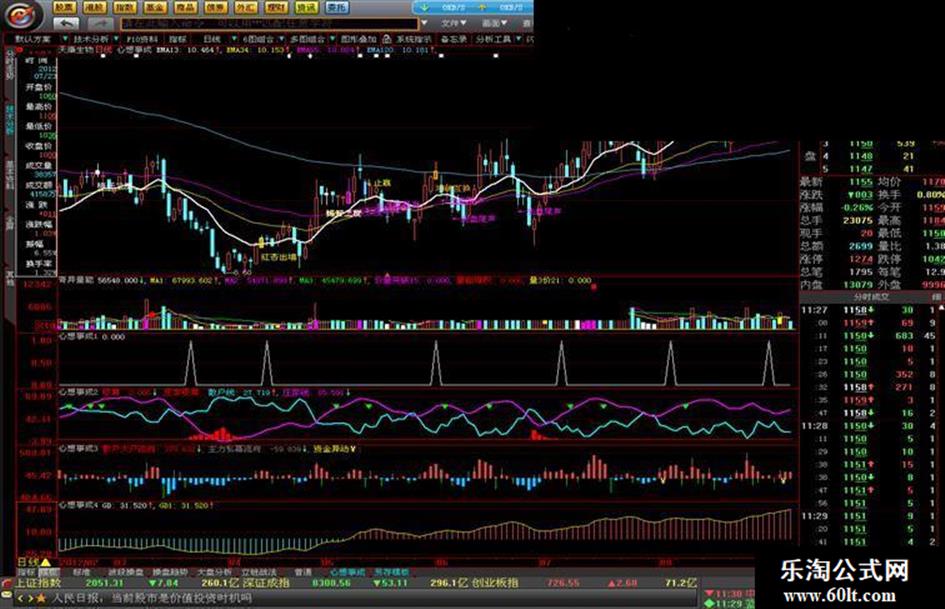
Task: Click the red application logo icon
Action: (20, 15)
